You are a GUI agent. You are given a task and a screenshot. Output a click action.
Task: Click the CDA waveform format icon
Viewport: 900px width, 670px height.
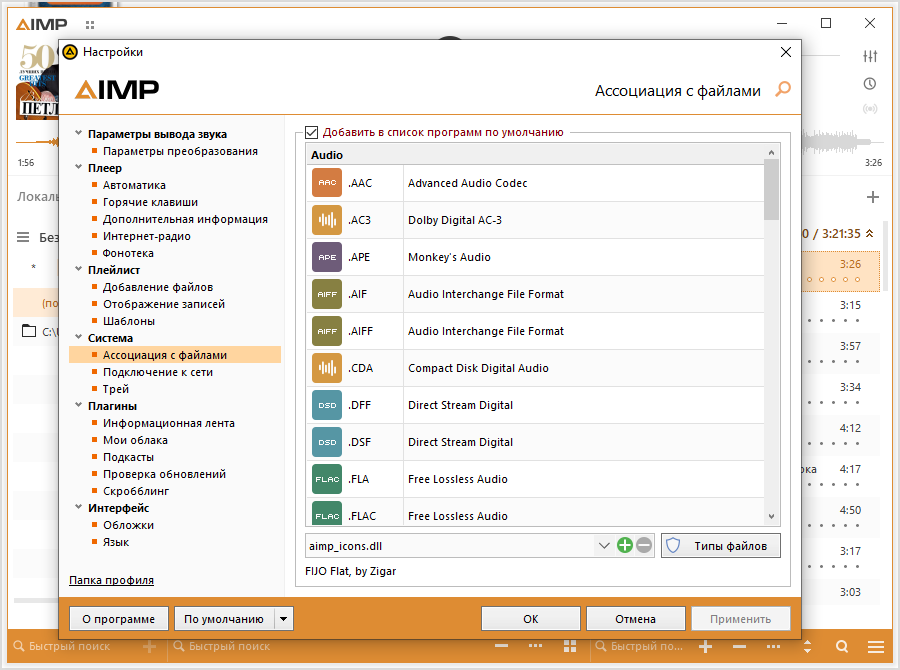click(327, 368)
